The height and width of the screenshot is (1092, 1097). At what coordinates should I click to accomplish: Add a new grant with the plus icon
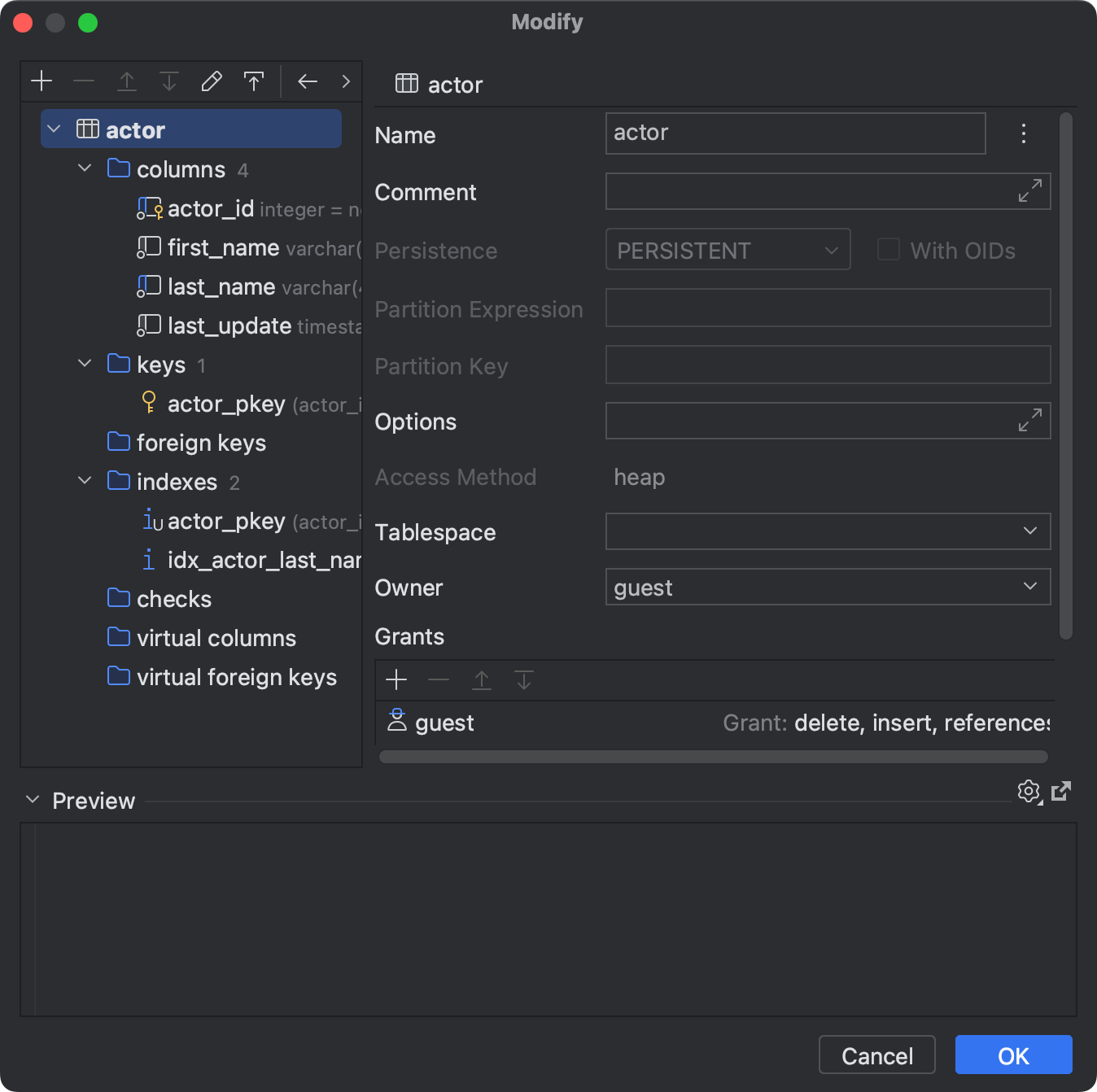coord(396,679)
